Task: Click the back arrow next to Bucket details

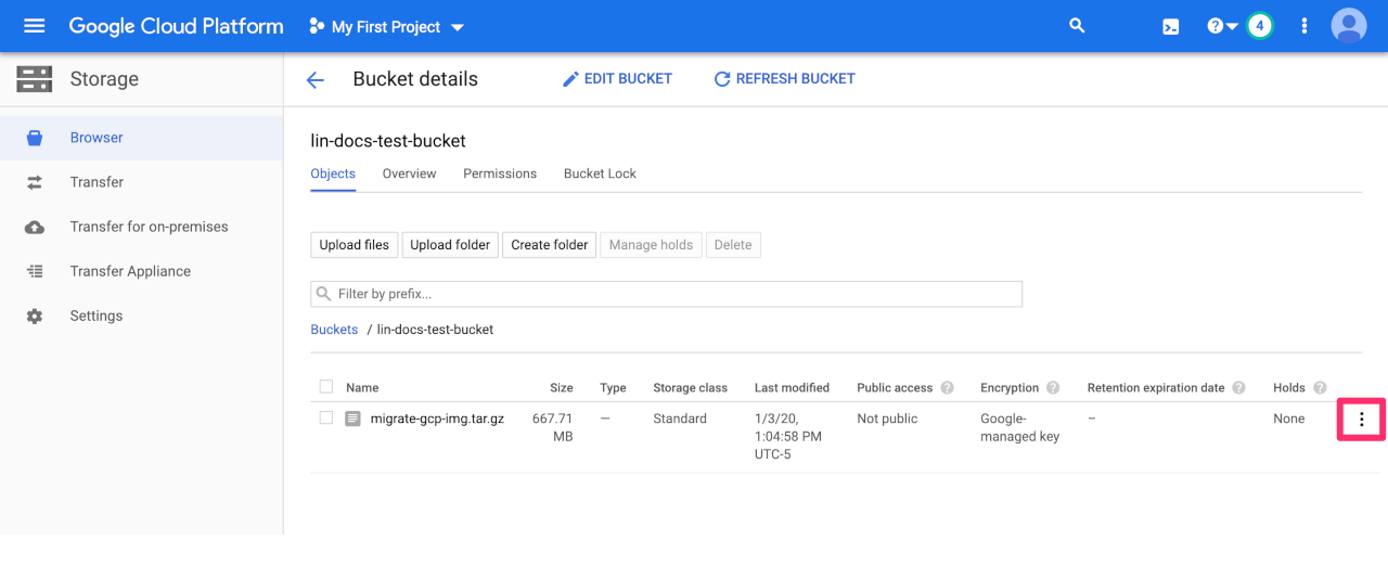Action: tap(316, 78)
